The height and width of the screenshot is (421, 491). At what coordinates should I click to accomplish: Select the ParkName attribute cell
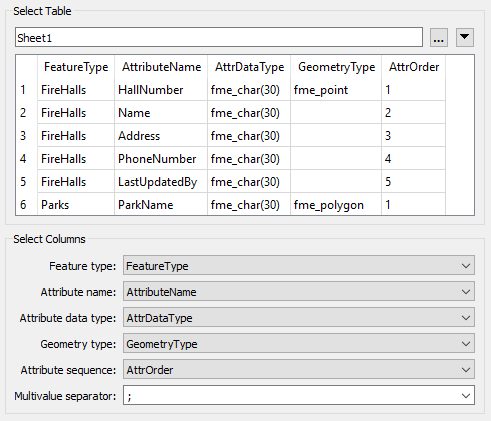pos(161,204)
